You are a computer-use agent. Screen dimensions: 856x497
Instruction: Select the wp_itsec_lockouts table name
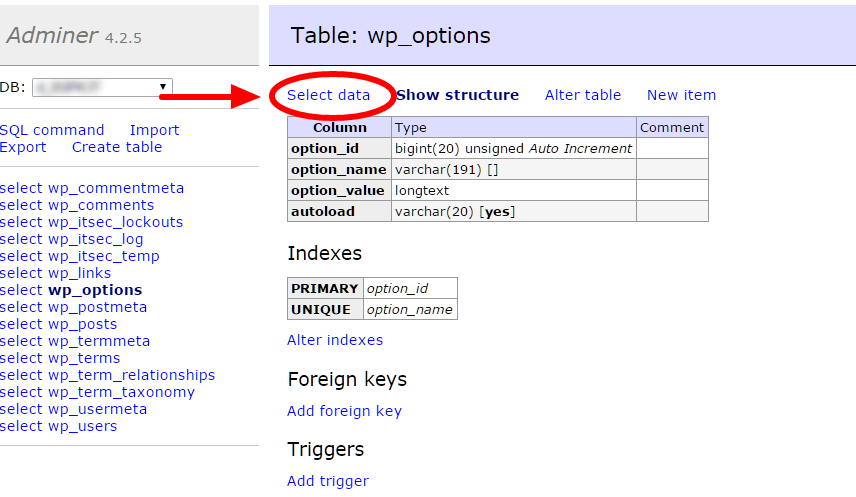115,222
